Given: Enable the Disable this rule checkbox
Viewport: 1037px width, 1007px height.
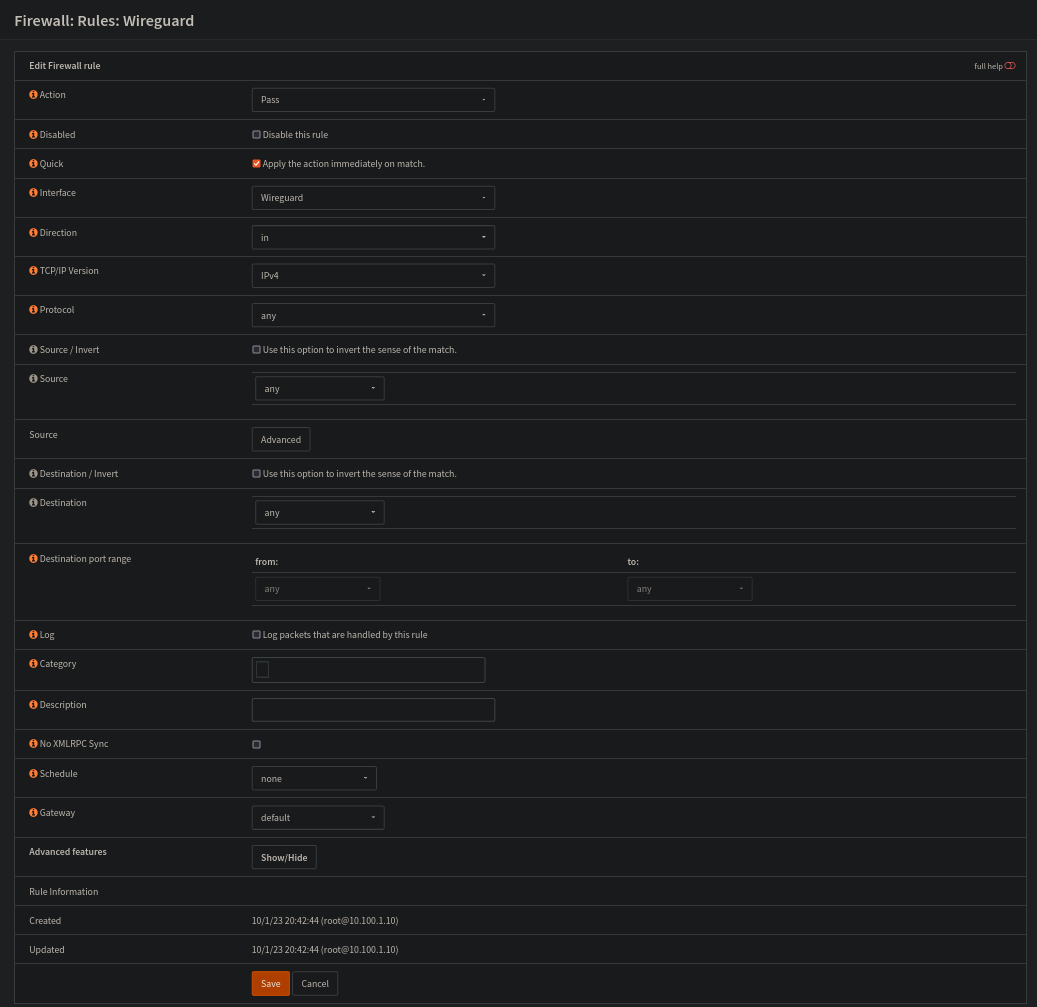Looking at the screenshot, I should point(257,135).
